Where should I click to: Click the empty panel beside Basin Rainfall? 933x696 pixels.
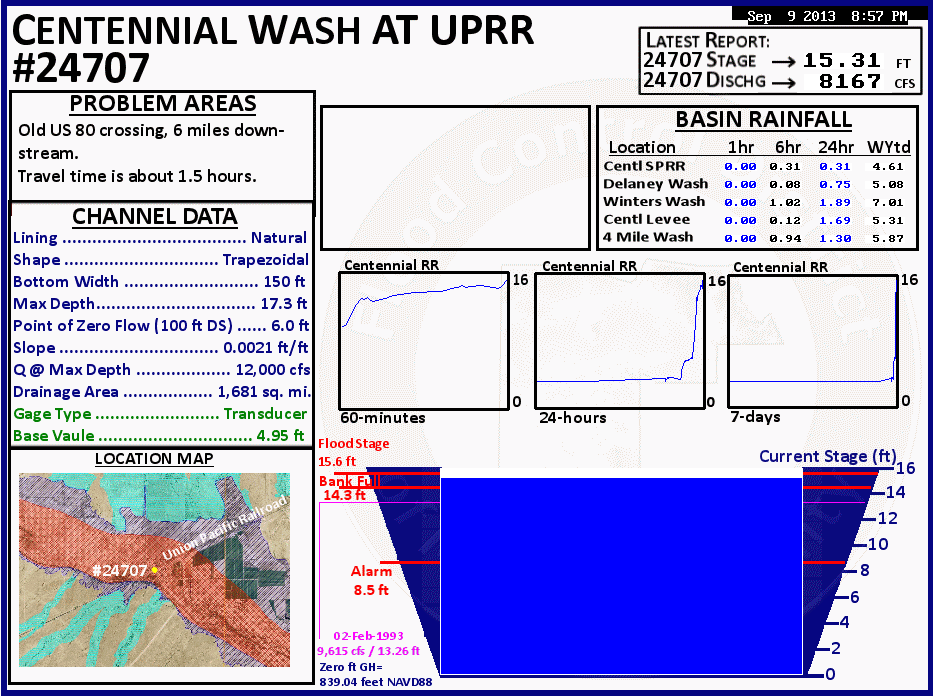tap(455, 178)
